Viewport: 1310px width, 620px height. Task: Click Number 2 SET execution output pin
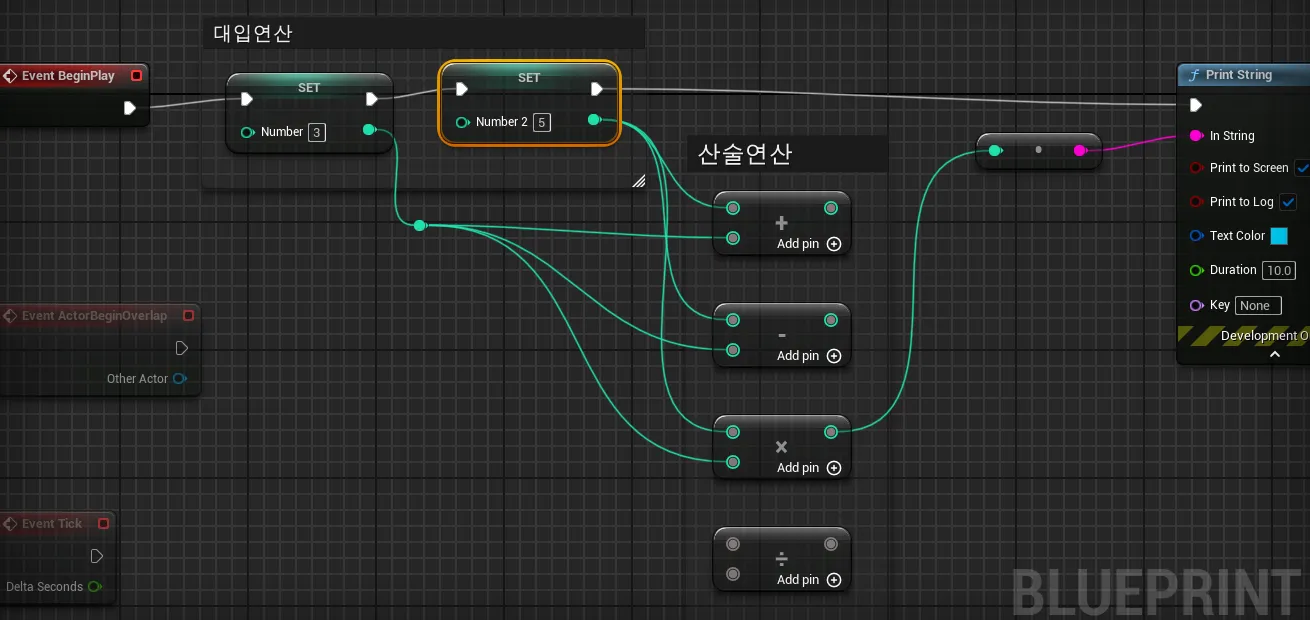[x=597, y=89]
